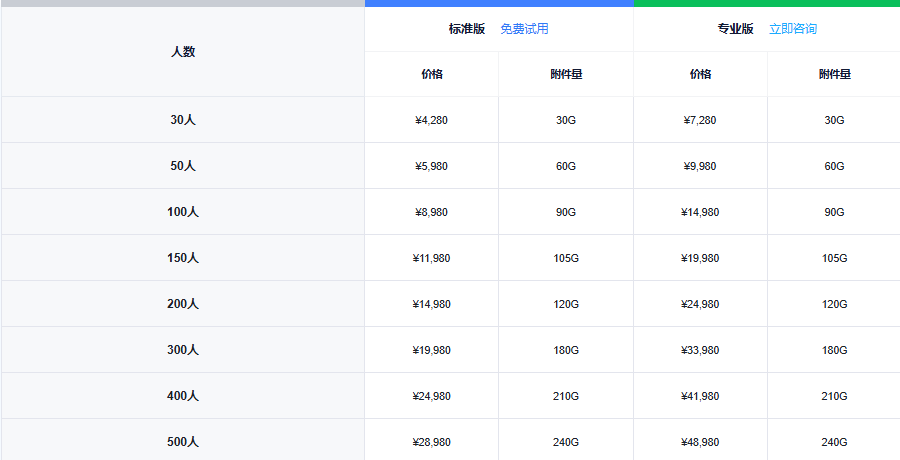Image resolution: width=900 pixels, height=460 pixels.
Task: Click the ¥33,980 professional price cell
Action: [x=700, y=350]
